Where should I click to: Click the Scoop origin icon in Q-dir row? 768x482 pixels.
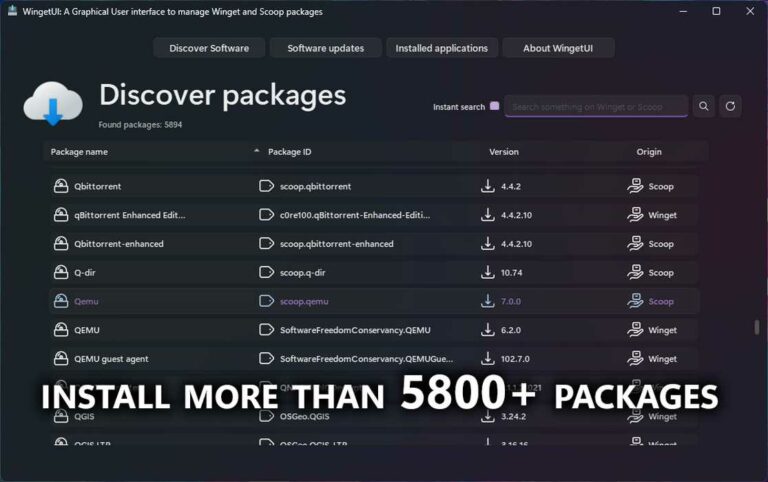[x=635, y=272]
